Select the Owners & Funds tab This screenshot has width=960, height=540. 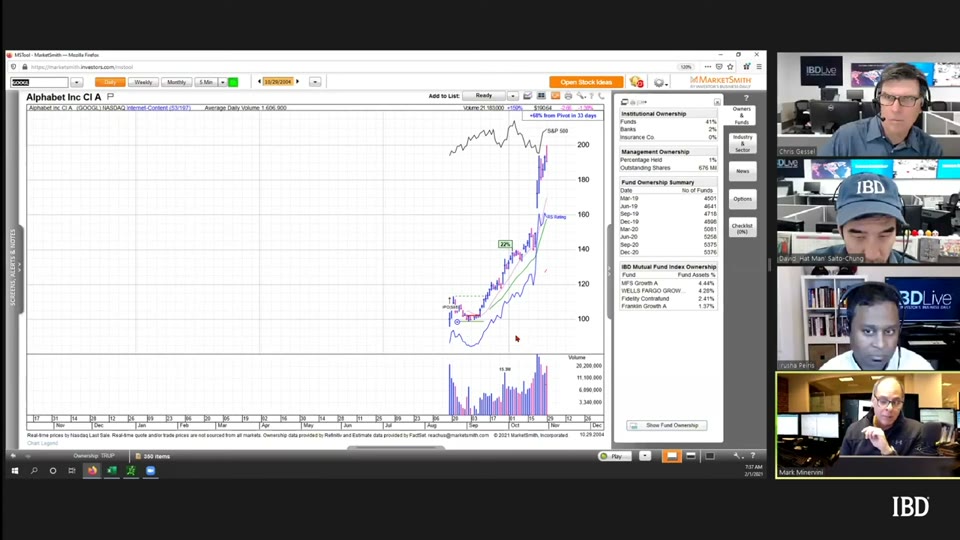tap(742, 116)
